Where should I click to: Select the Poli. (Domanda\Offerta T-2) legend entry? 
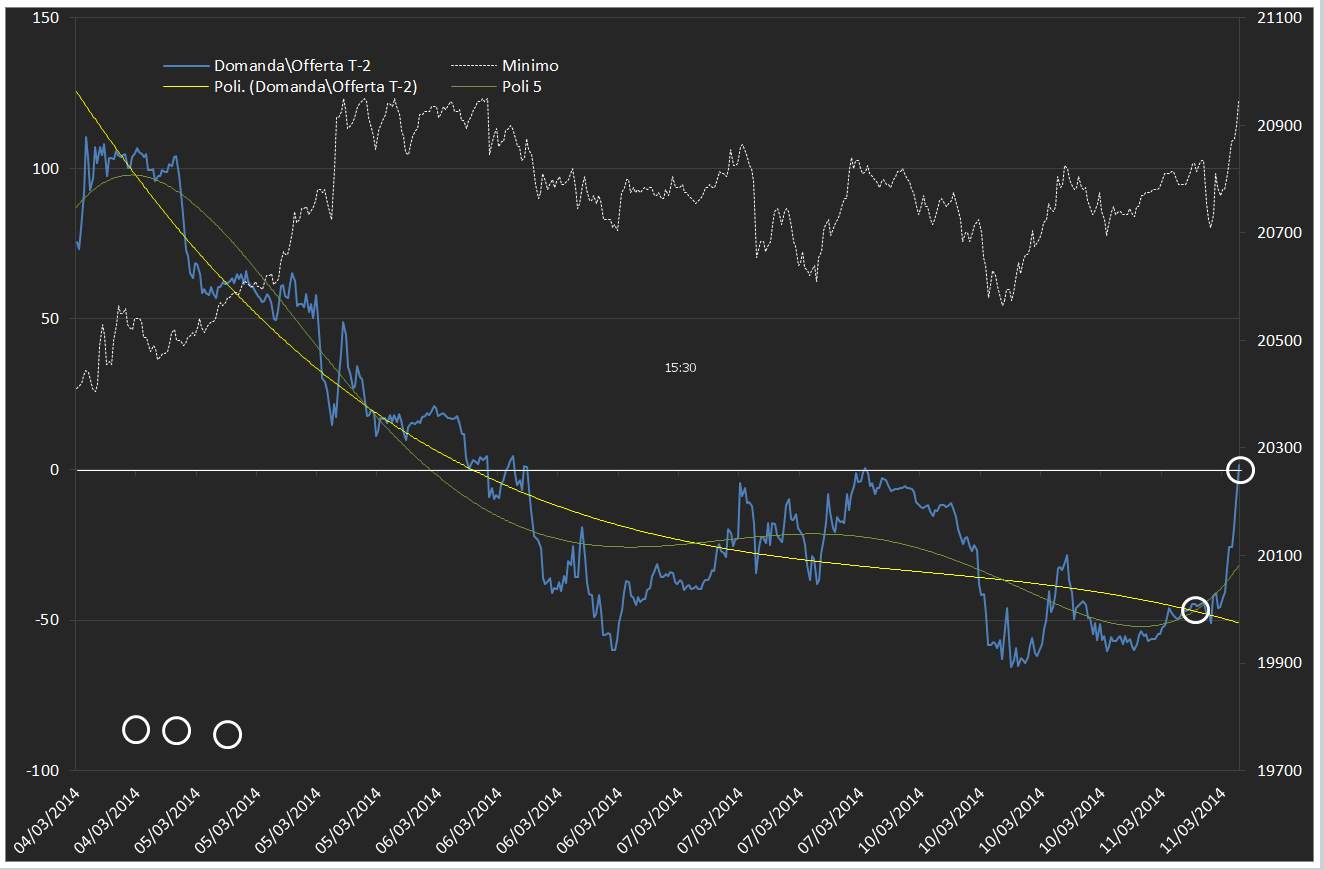click(290, 87)
